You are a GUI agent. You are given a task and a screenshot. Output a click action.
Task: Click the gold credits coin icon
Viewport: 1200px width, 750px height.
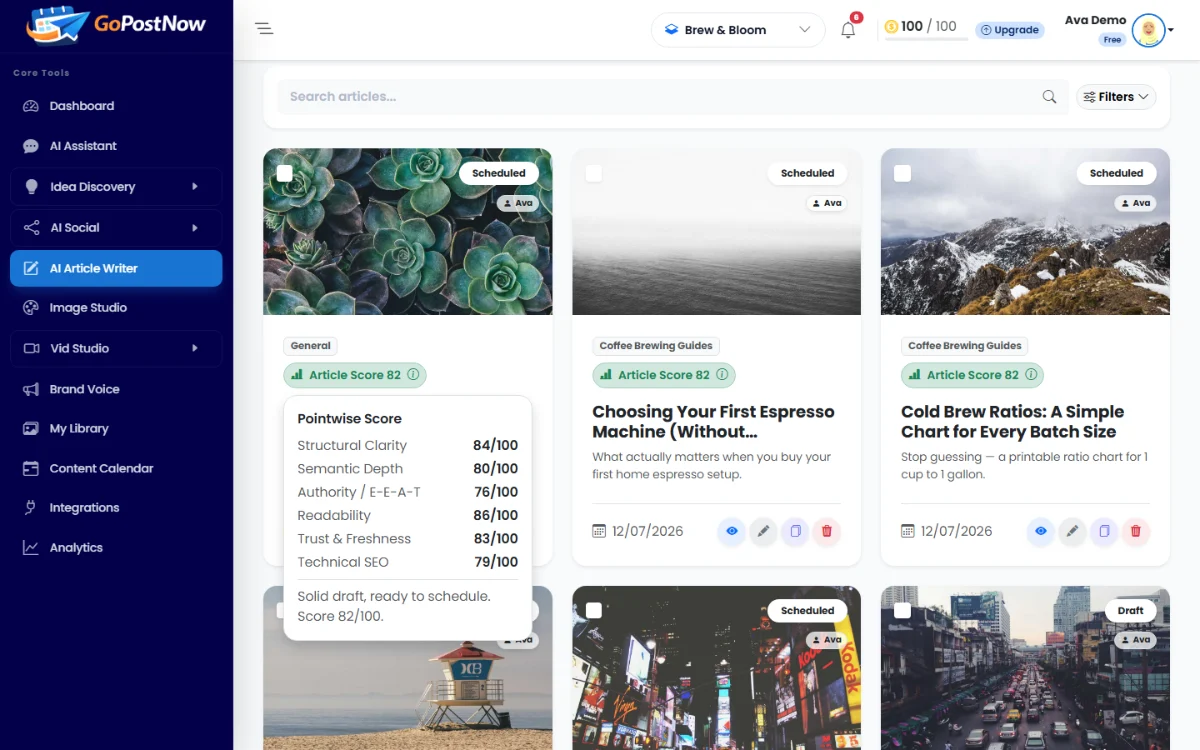click(891, 27)
